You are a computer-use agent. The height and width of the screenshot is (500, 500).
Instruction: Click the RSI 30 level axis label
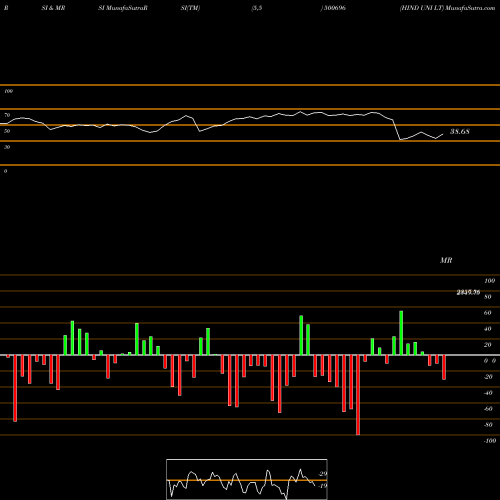pyautogui.click(x=7, y=147)
